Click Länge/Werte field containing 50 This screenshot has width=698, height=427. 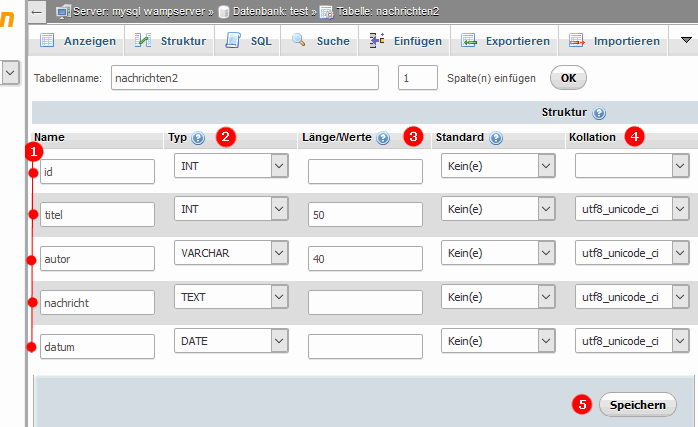click(x=365, y=215)
